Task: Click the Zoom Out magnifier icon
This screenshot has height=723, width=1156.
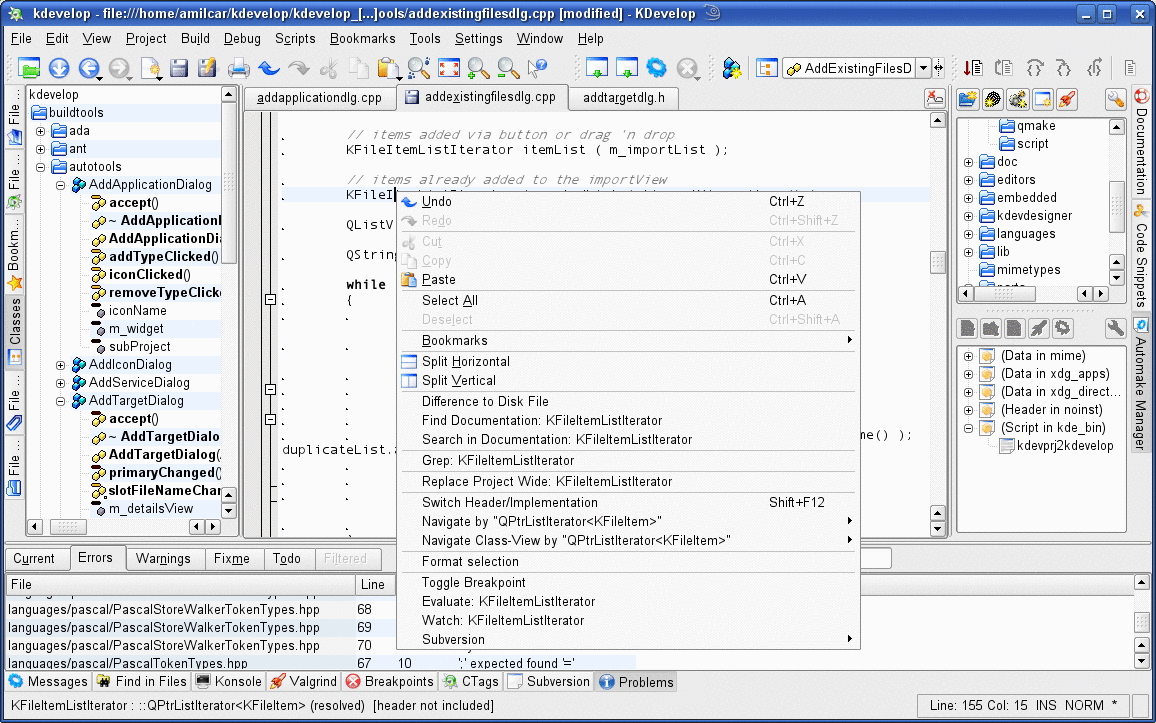Action: 508,69
